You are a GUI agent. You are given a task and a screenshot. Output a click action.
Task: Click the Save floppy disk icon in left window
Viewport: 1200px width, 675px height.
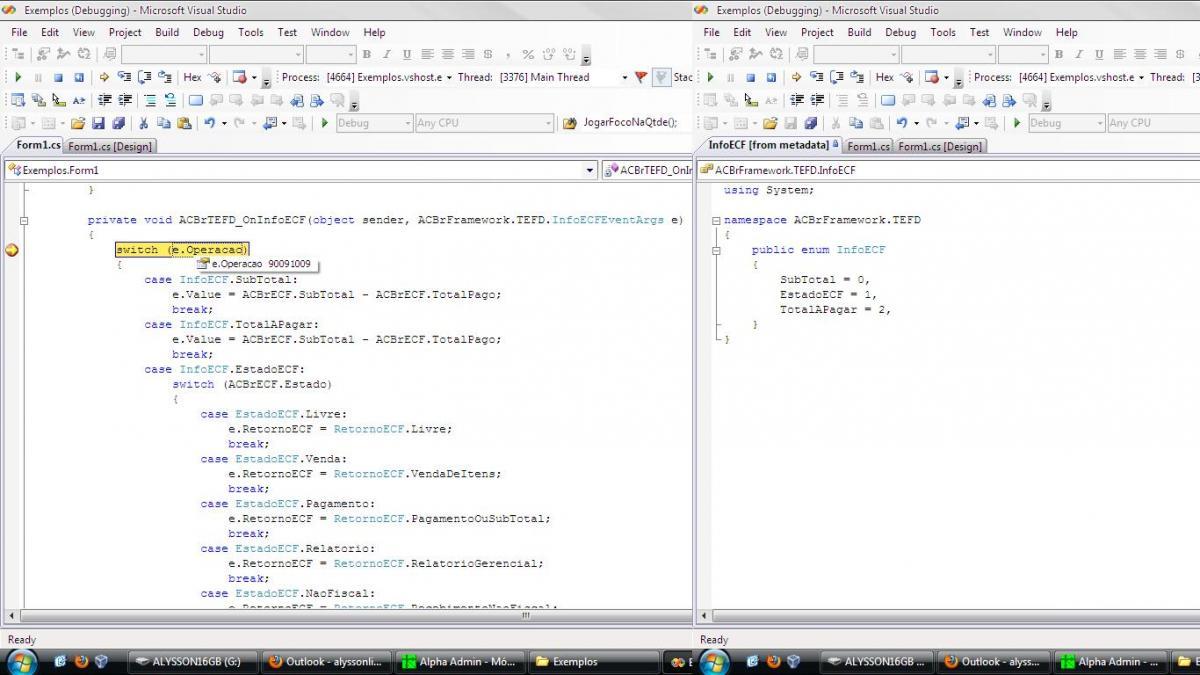click(x=98, y=123)
